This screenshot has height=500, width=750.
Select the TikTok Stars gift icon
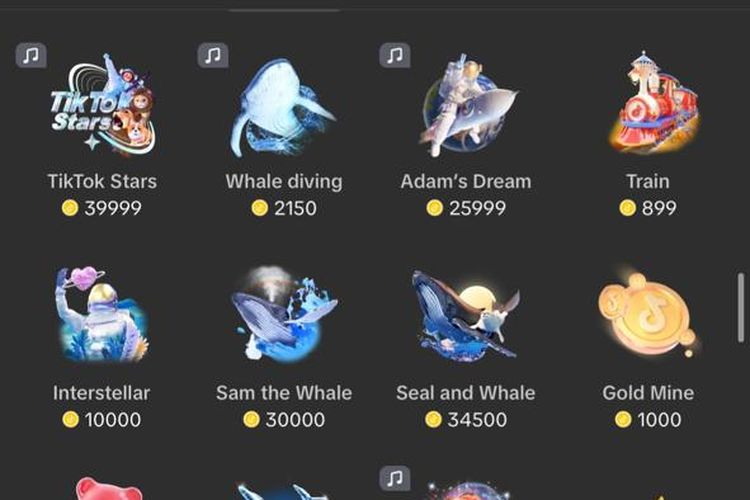click(103, 105)
